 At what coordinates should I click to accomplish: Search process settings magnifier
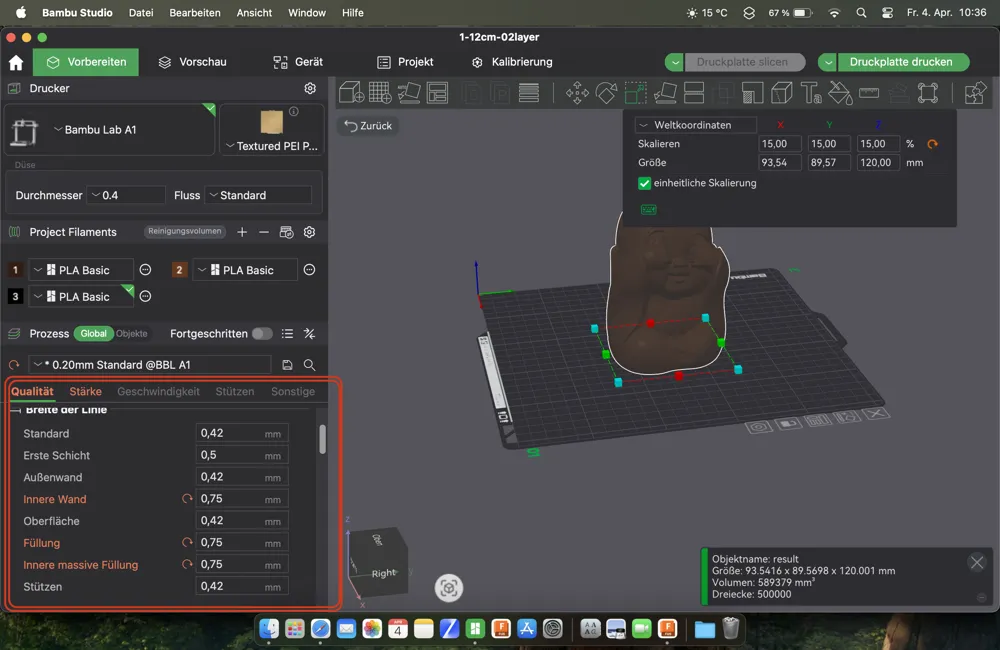309,365
